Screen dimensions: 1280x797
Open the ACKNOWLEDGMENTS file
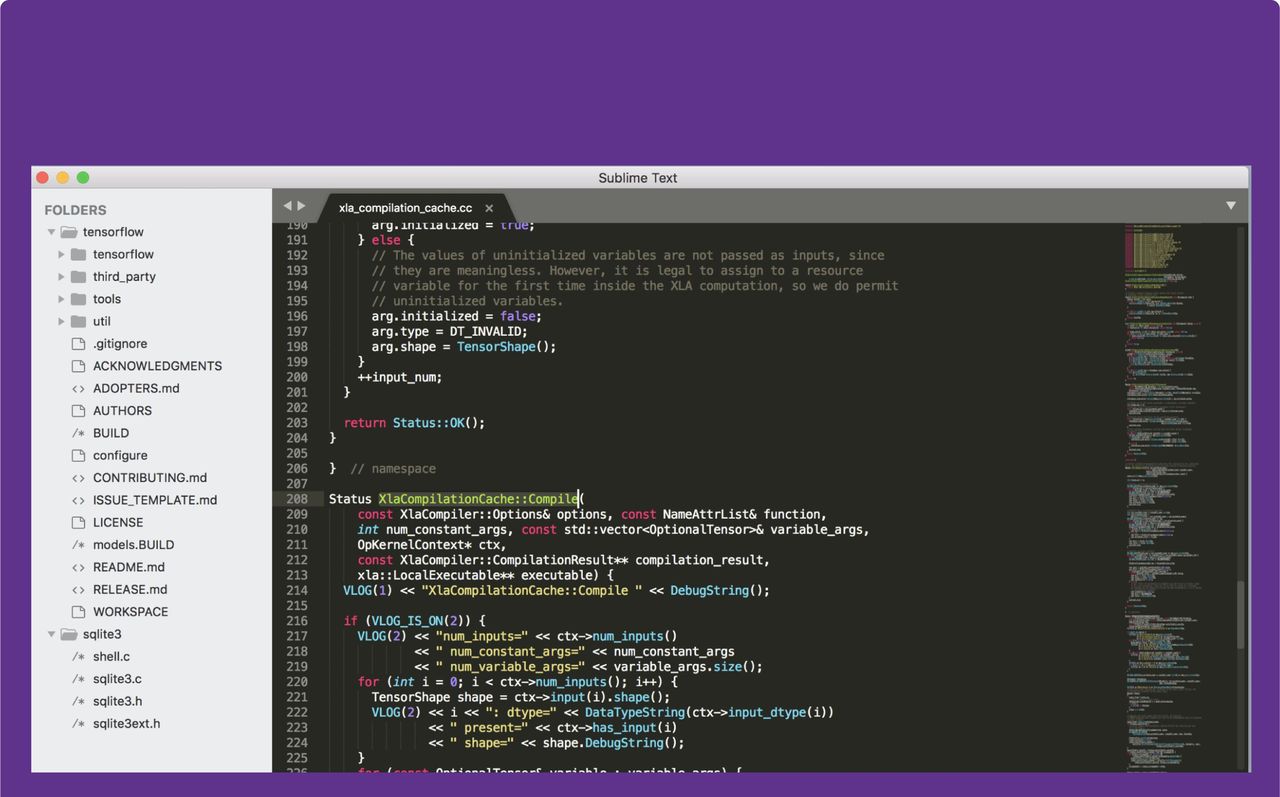click(157, 366)
